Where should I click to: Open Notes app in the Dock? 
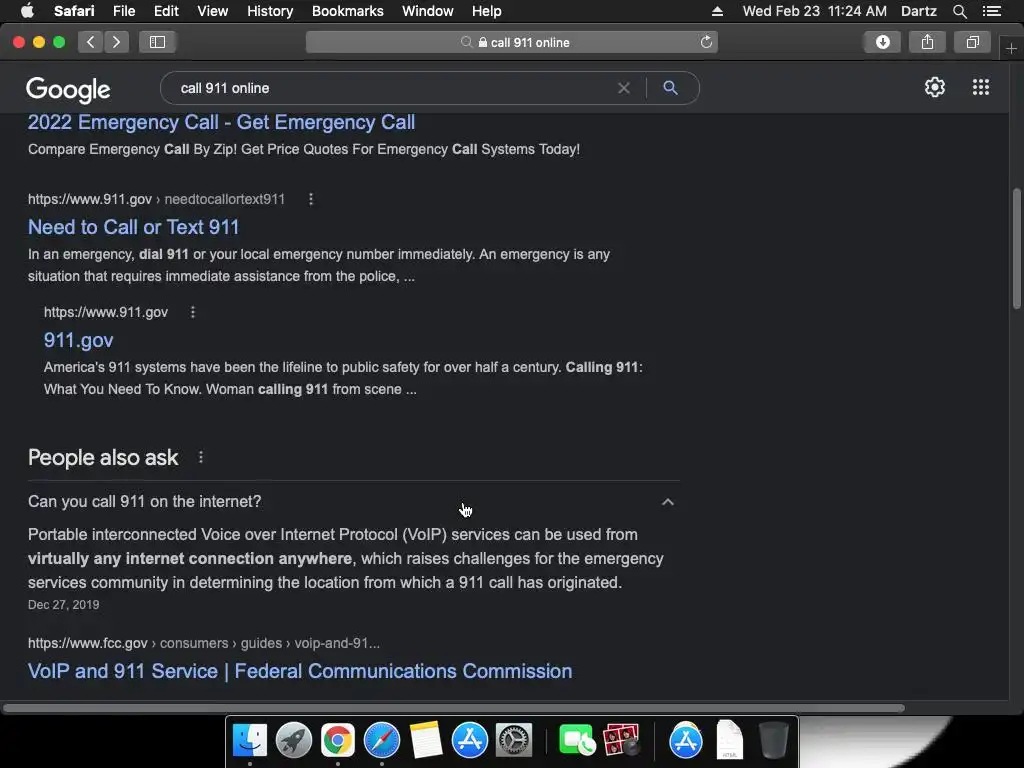pyautogui.click(x=426, y=740)
